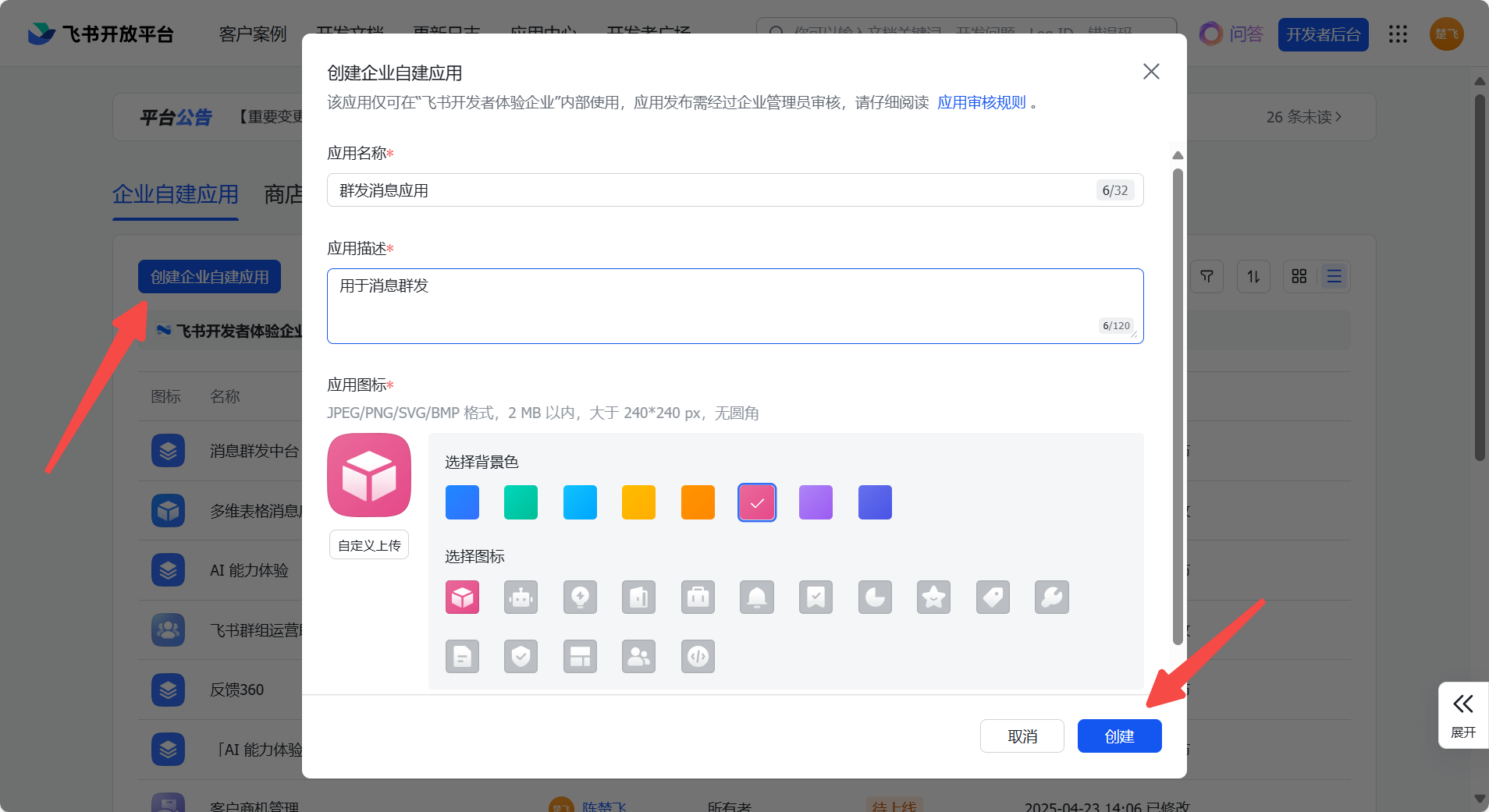Select the code brackets icon
Image resolution: width=1489 pixels, height=812 pixels.
[x=698, y=657]
